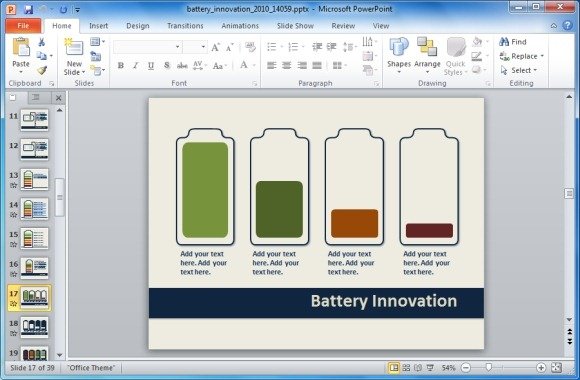Viewport: 580px width, 380px height.
Task: Click the Copy icon in Clipboard group
Action: 42,56
